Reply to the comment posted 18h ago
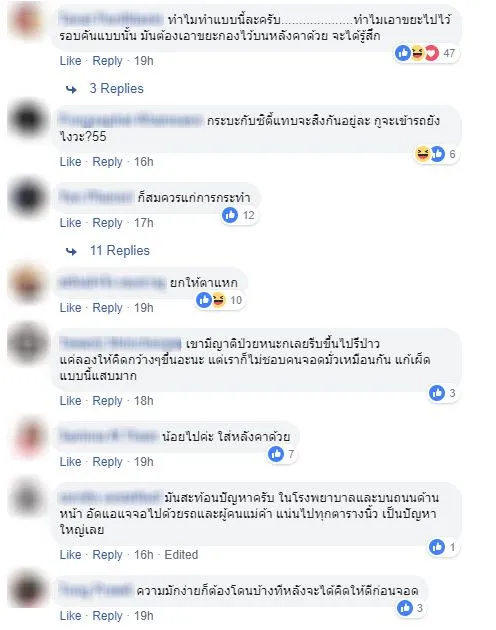 pyautogui.click(x=107, y=401)
